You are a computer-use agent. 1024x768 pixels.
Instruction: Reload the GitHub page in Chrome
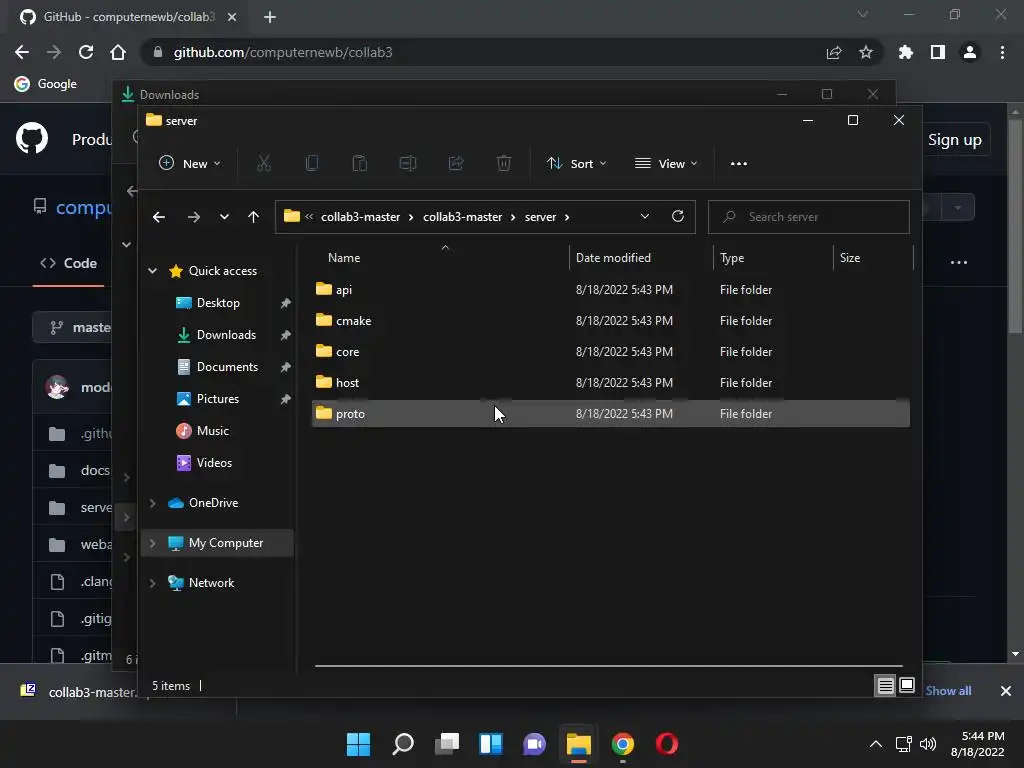pyautogui.click(x=86, y=52)
